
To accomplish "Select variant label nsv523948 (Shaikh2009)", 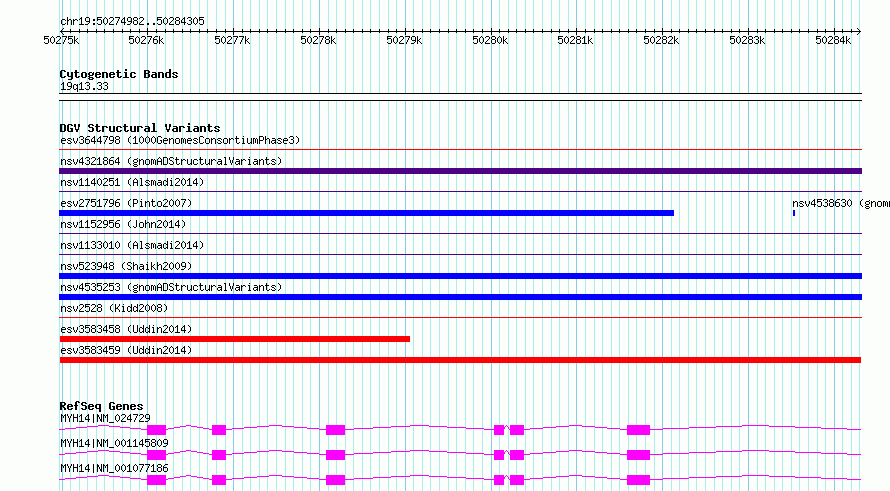I will (126, 266).
